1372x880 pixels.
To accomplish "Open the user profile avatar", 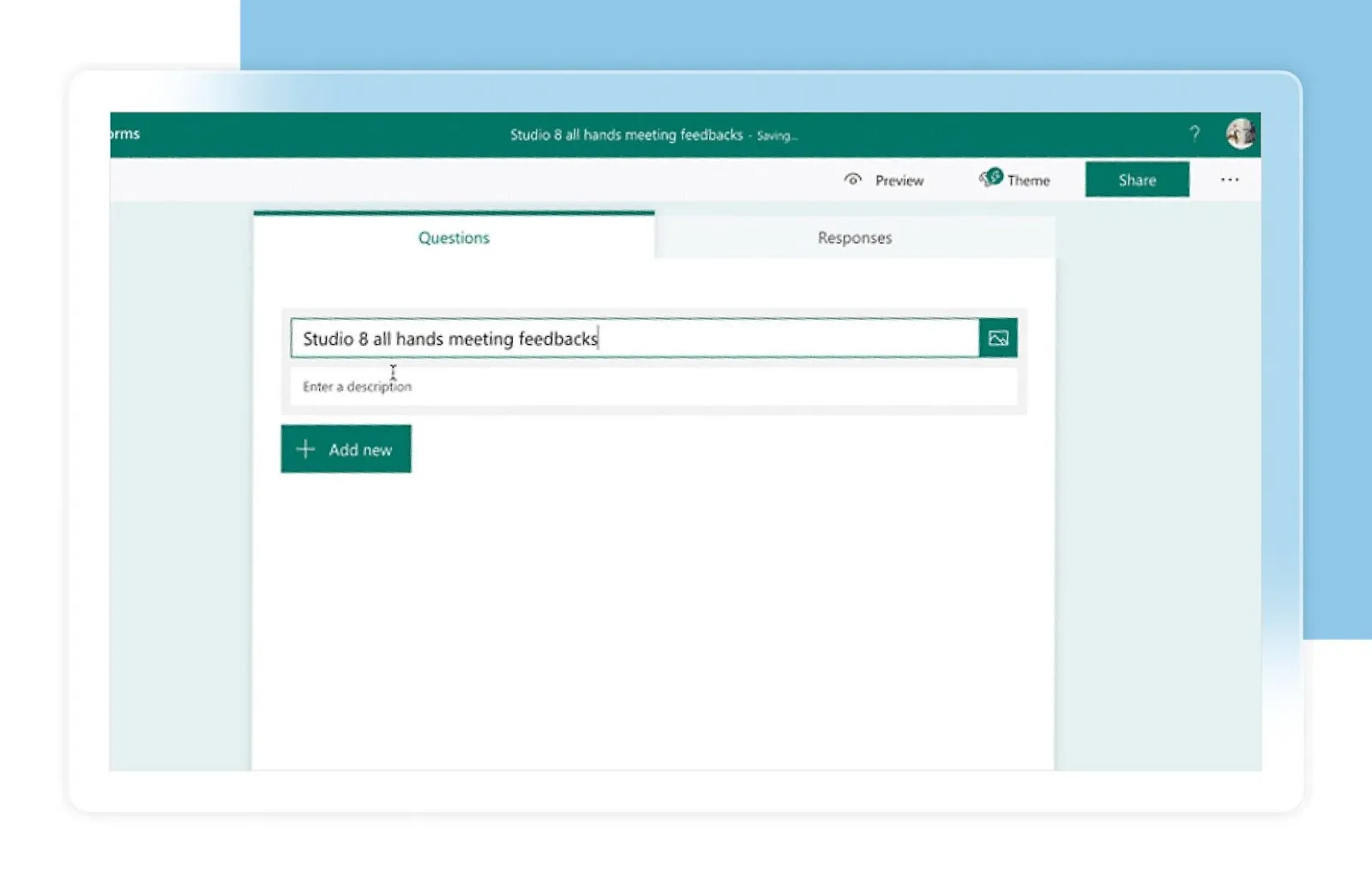I will coord(1241,134).
